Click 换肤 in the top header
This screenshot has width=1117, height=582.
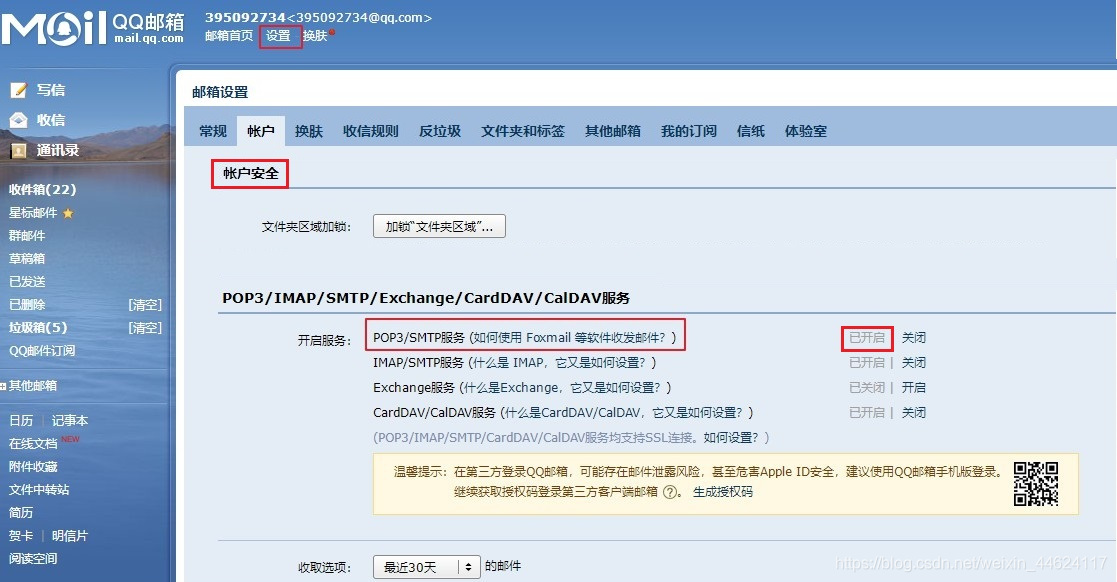pos(315,36)
